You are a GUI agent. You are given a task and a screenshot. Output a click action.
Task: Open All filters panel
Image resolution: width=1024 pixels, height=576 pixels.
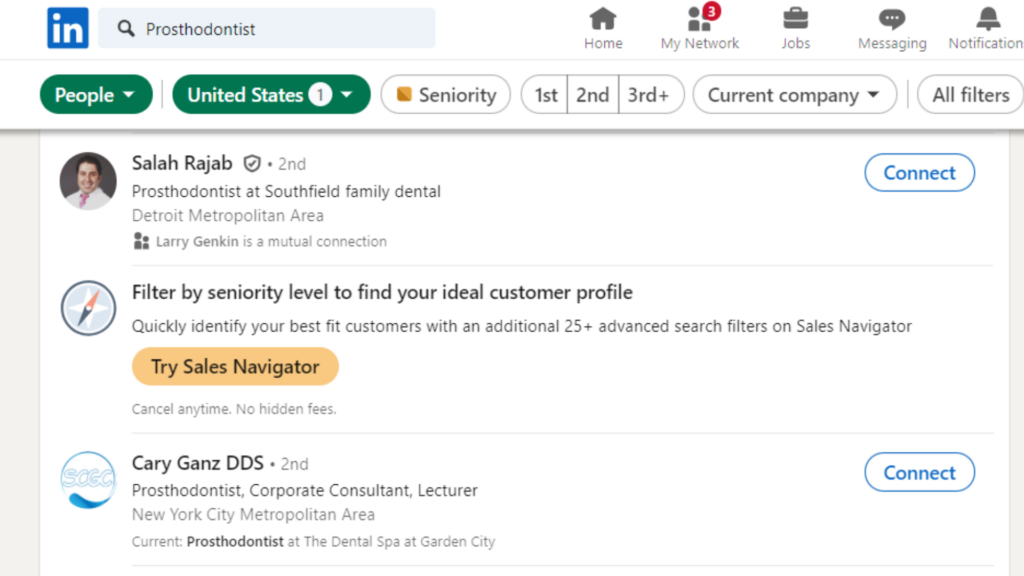coord(968,94)
